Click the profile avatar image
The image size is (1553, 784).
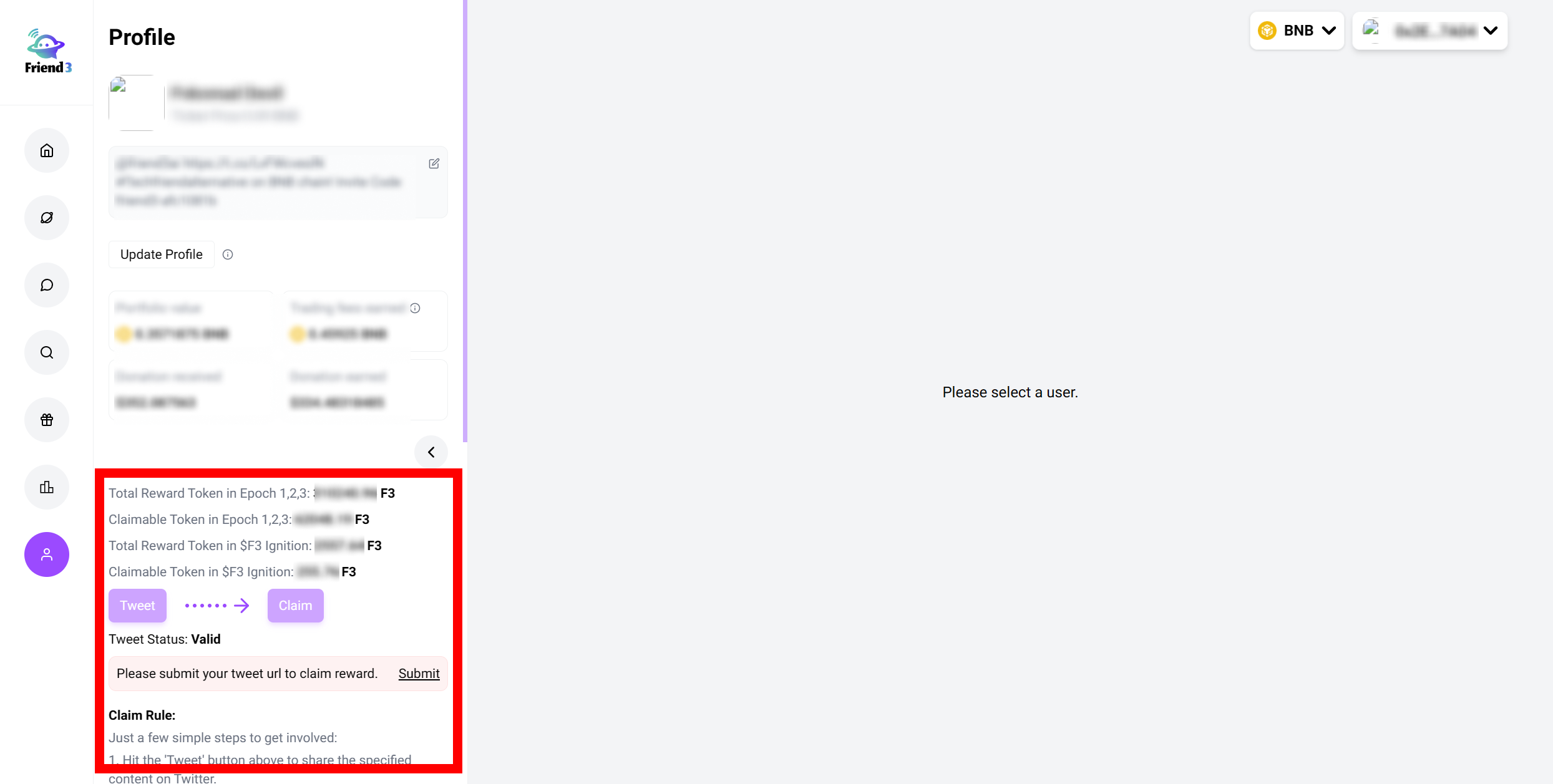click(136, 103)
